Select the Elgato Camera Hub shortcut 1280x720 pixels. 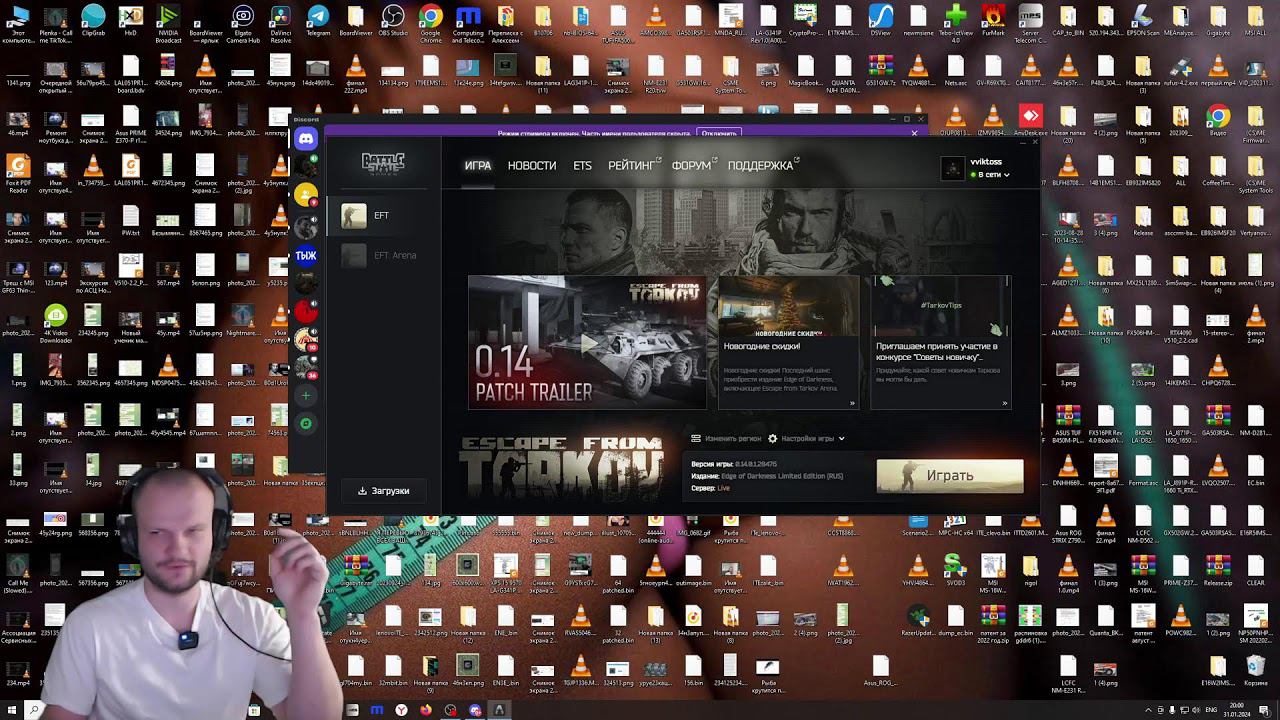[x=243, y=24]
